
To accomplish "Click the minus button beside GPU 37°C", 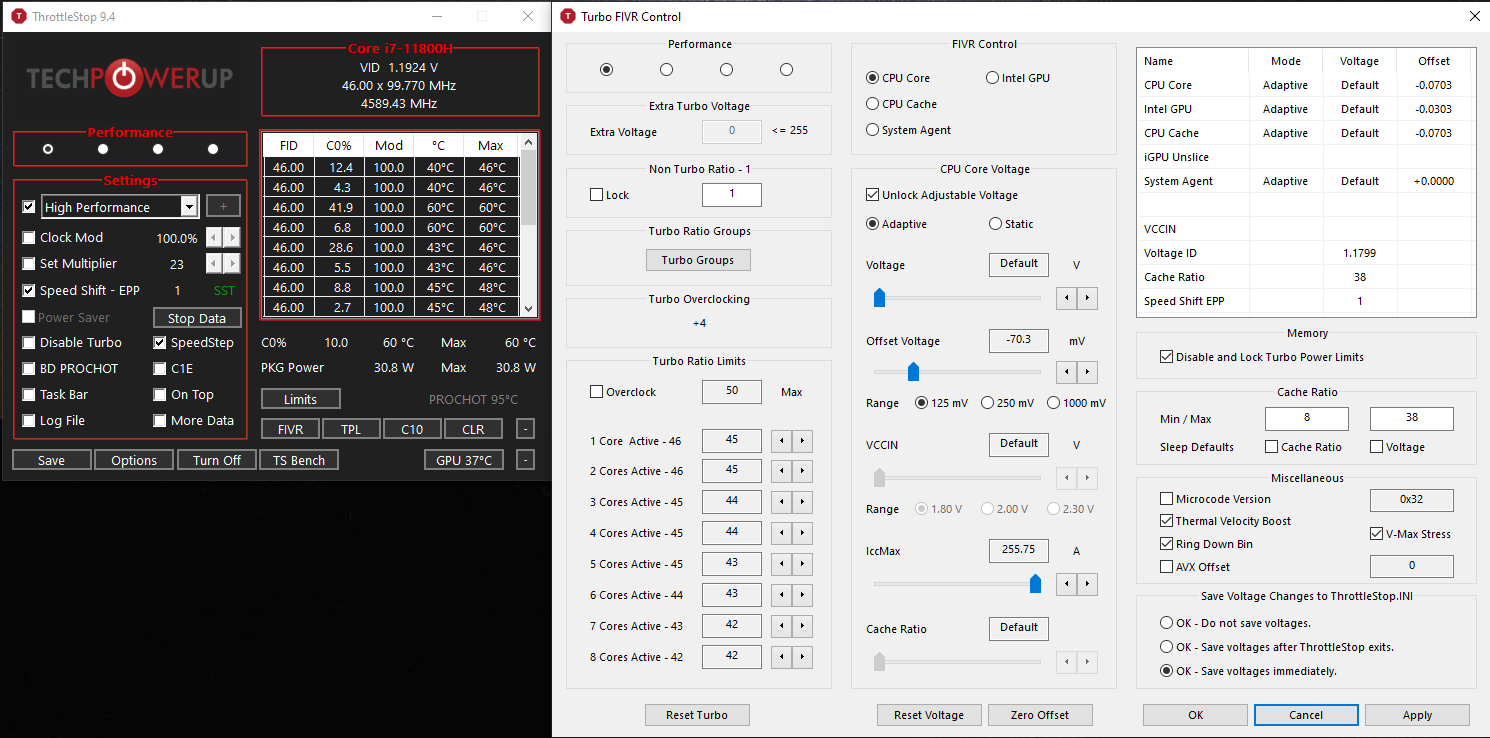I will (526, 460).
